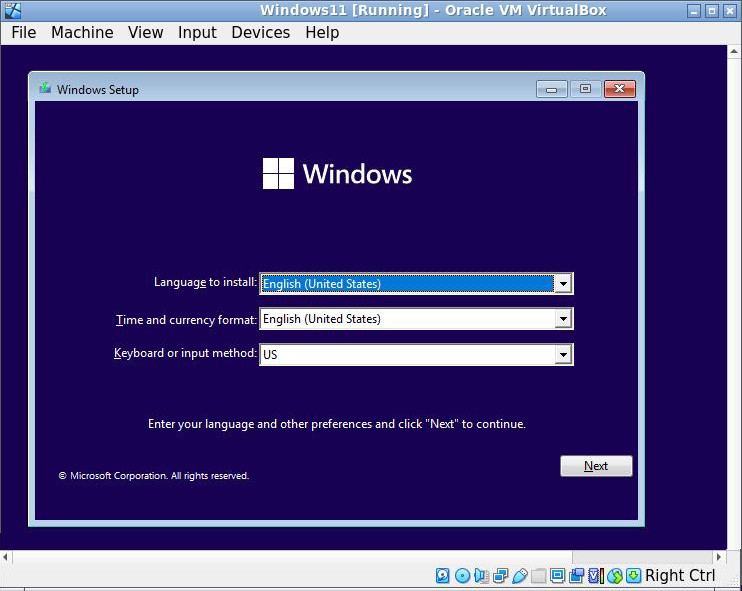The height and width of the screenshot is (591, 742).
Task: Click the audio status icon
Action: coord(481,575)
